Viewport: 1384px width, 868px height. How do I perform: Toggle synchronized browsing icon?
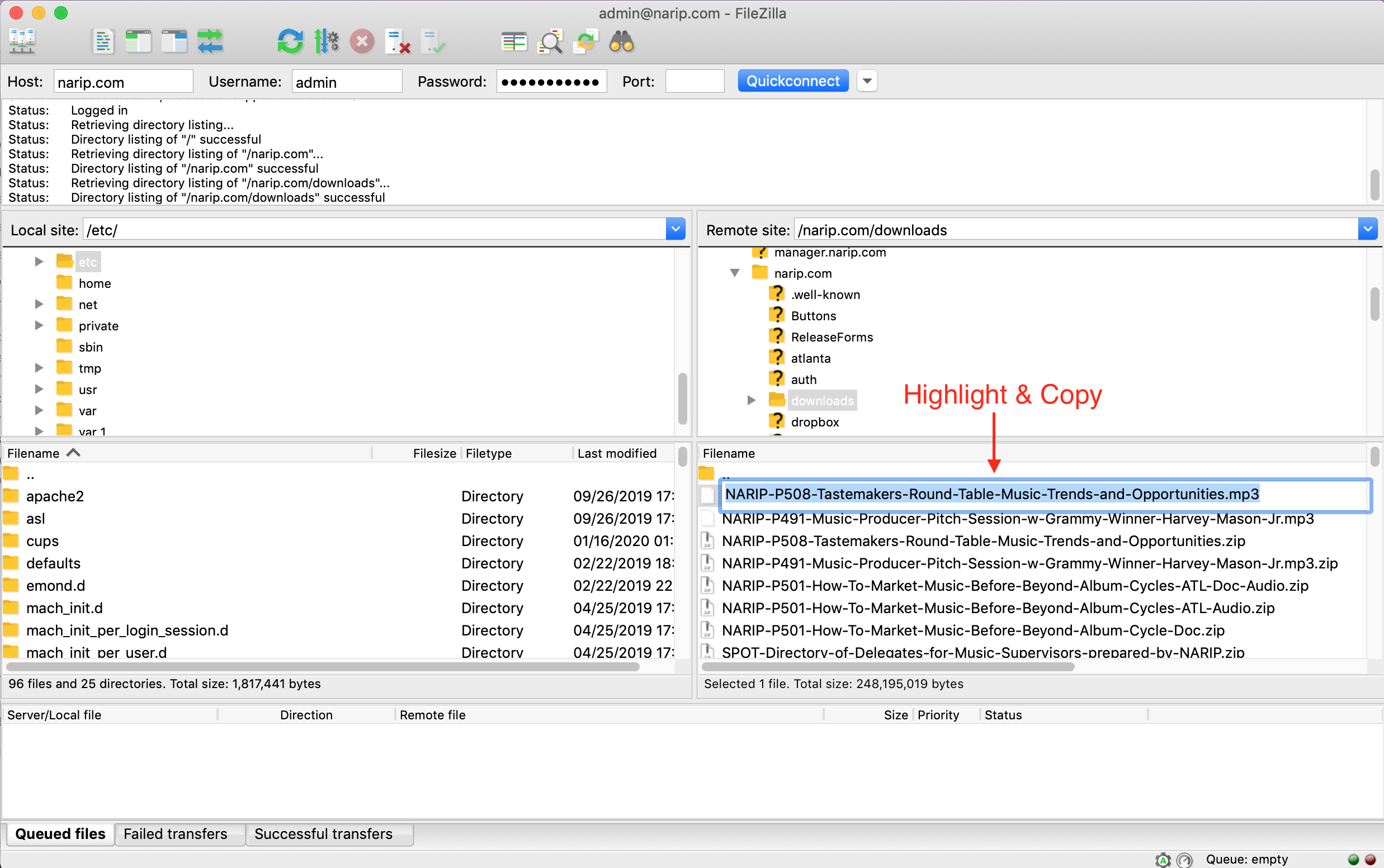(x=586, y=41)
